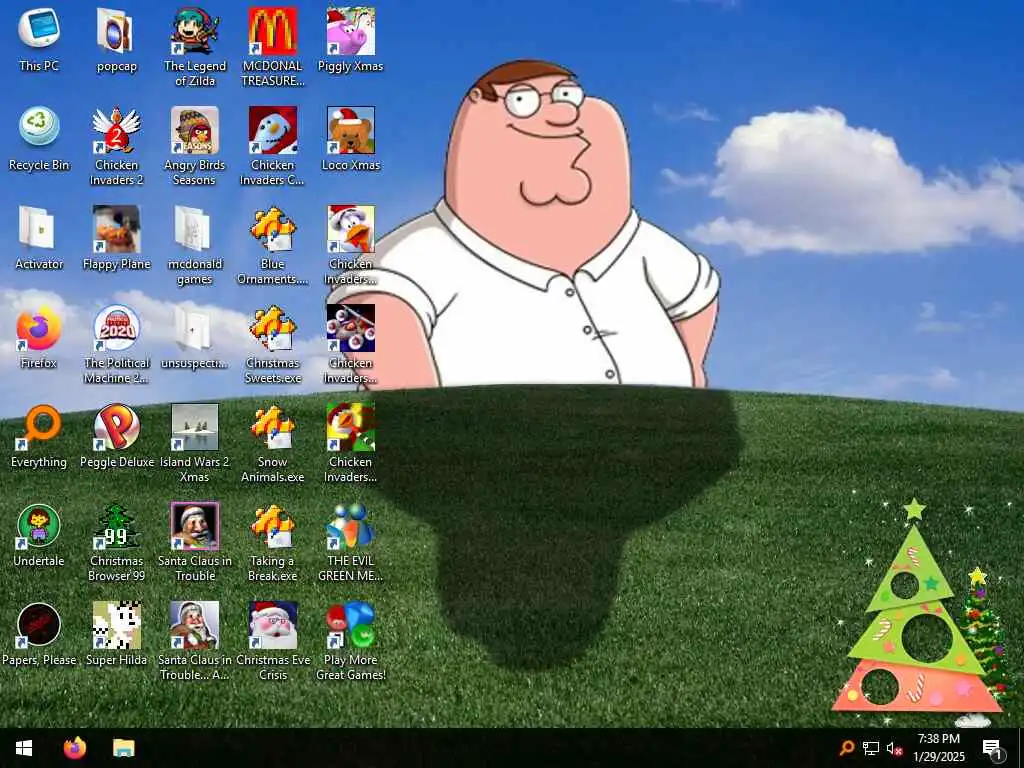Open the clock showing 7:38 PM

click(x=938, y=748)
